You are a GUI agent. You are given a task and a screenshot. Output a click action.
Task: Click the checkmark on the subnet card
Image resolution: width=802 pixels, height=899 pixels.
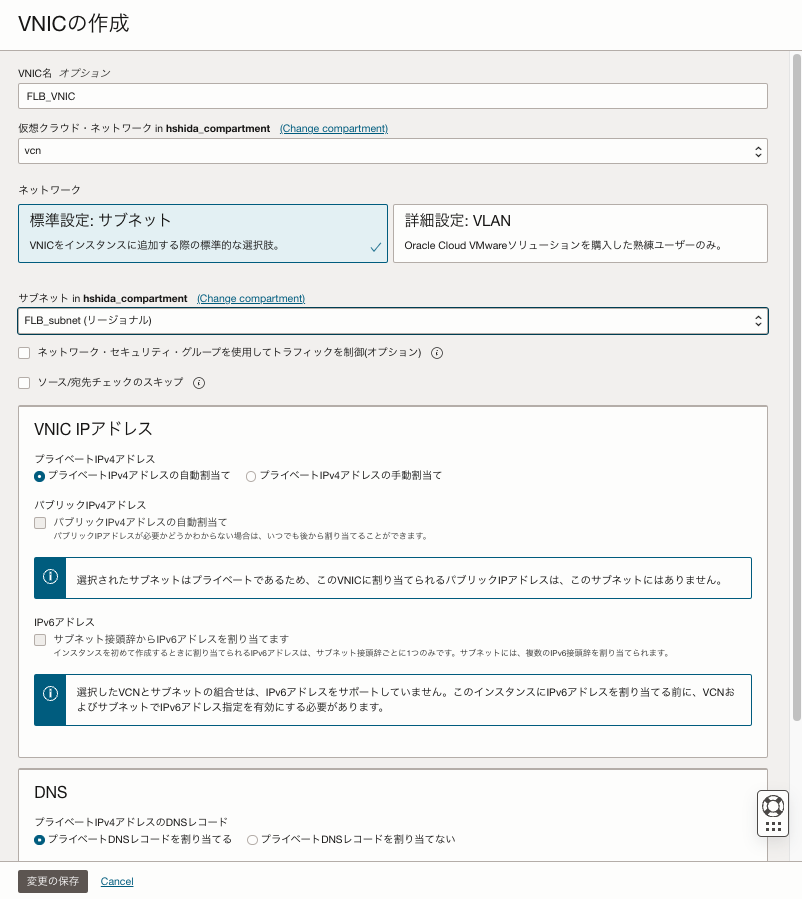[x=375, y=247]
